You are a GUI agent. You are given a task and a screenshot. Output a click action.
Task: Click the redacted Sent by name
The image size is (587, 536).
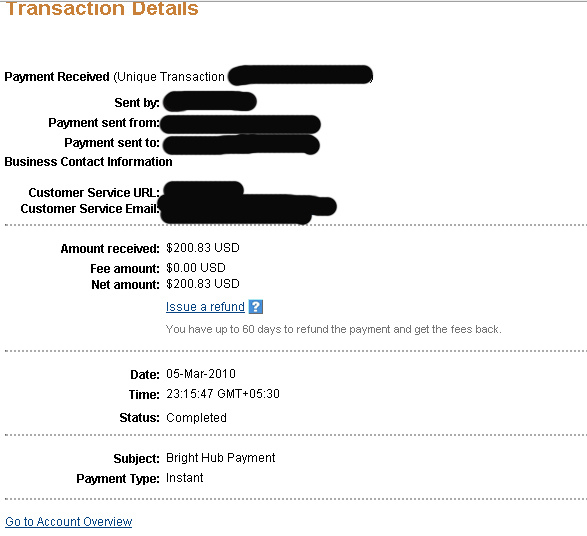pyautogui.click(x=210, y=101)
